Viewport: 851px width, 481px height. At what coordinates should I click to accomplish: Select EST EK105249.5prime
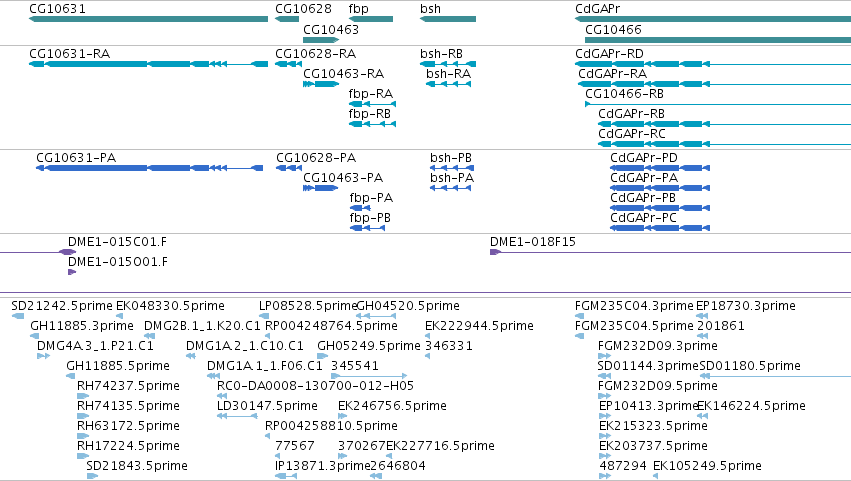coord(656,476)
